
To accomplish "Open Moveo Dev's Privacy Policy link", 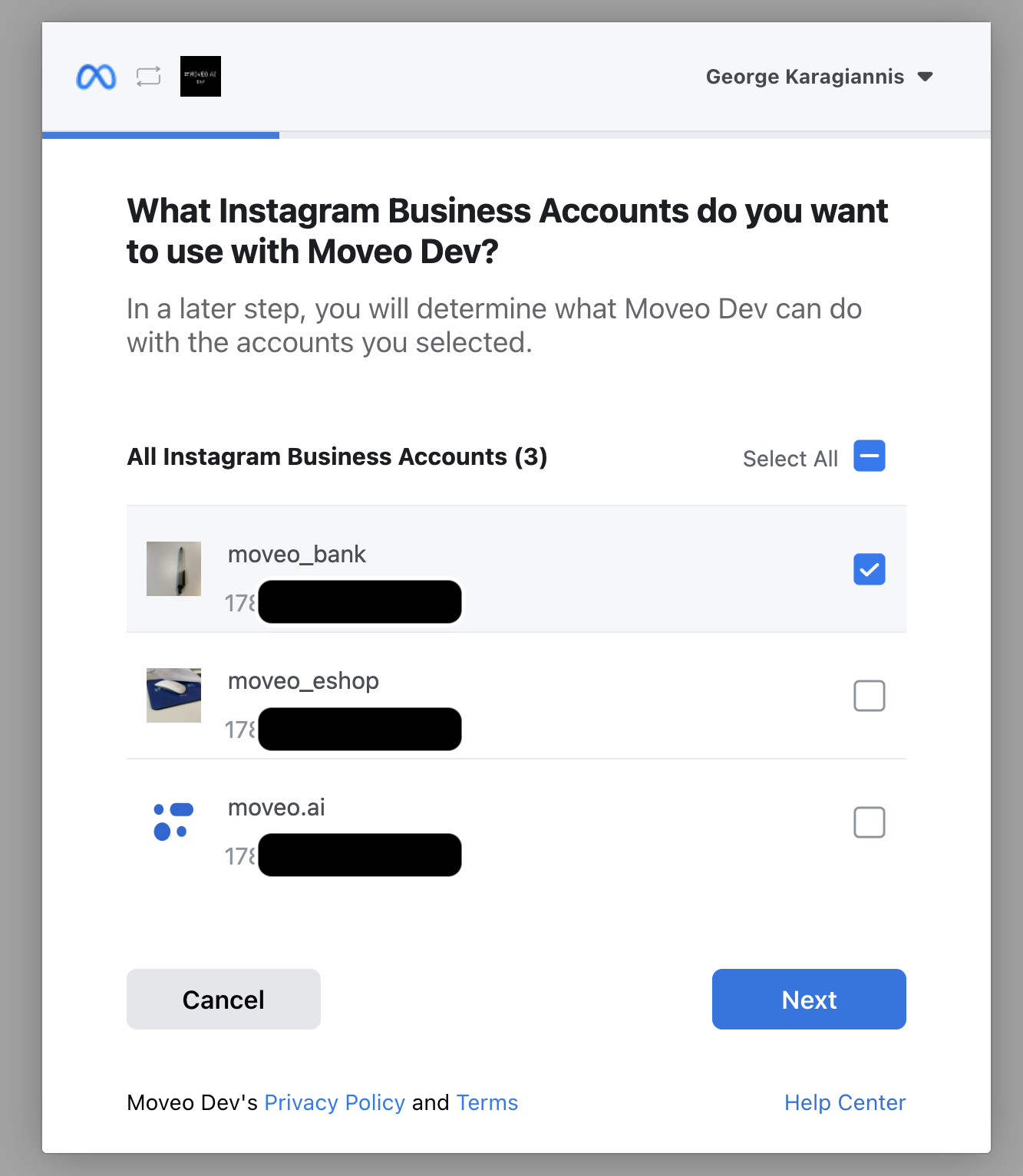I will pos(335,1102).
